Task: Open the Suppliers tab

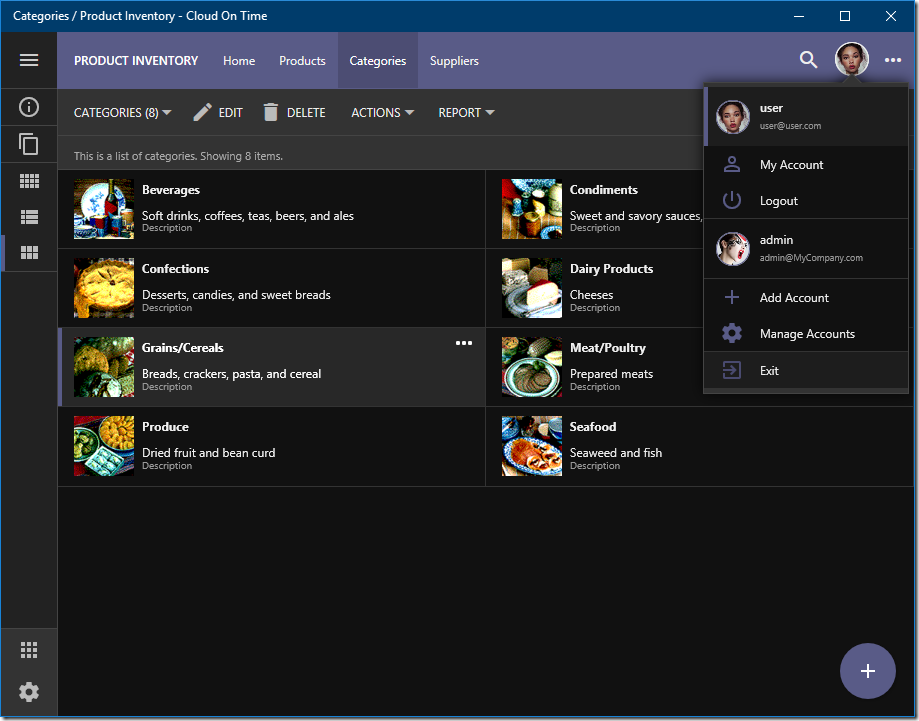Action: [454, 61]
